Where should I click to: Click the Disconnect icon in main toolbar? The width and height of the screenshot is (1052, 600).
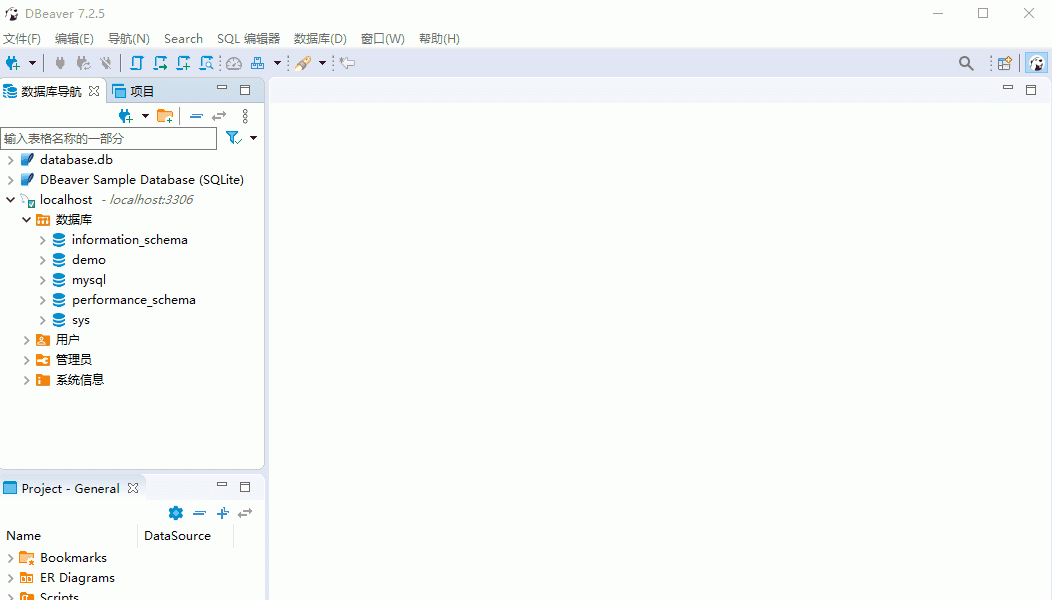pos(105,63)
